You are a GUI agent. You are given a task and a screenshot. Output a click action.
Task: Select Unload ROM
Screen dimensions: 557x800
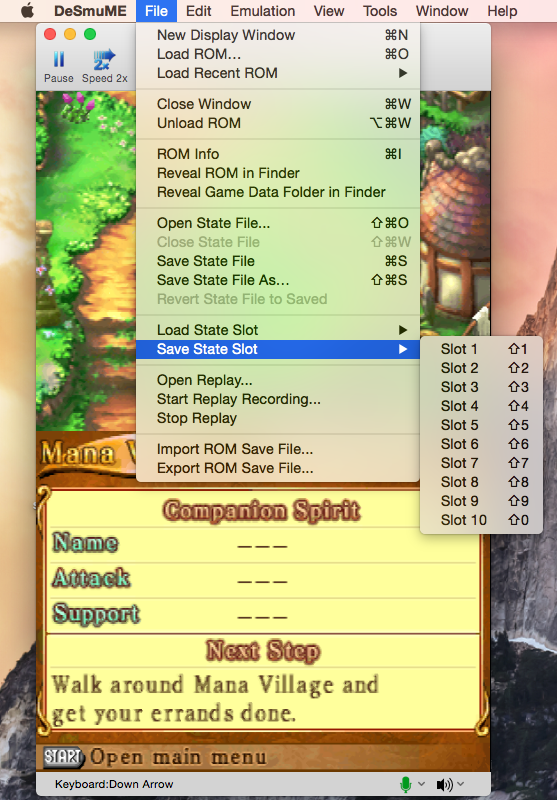[278, 123]
